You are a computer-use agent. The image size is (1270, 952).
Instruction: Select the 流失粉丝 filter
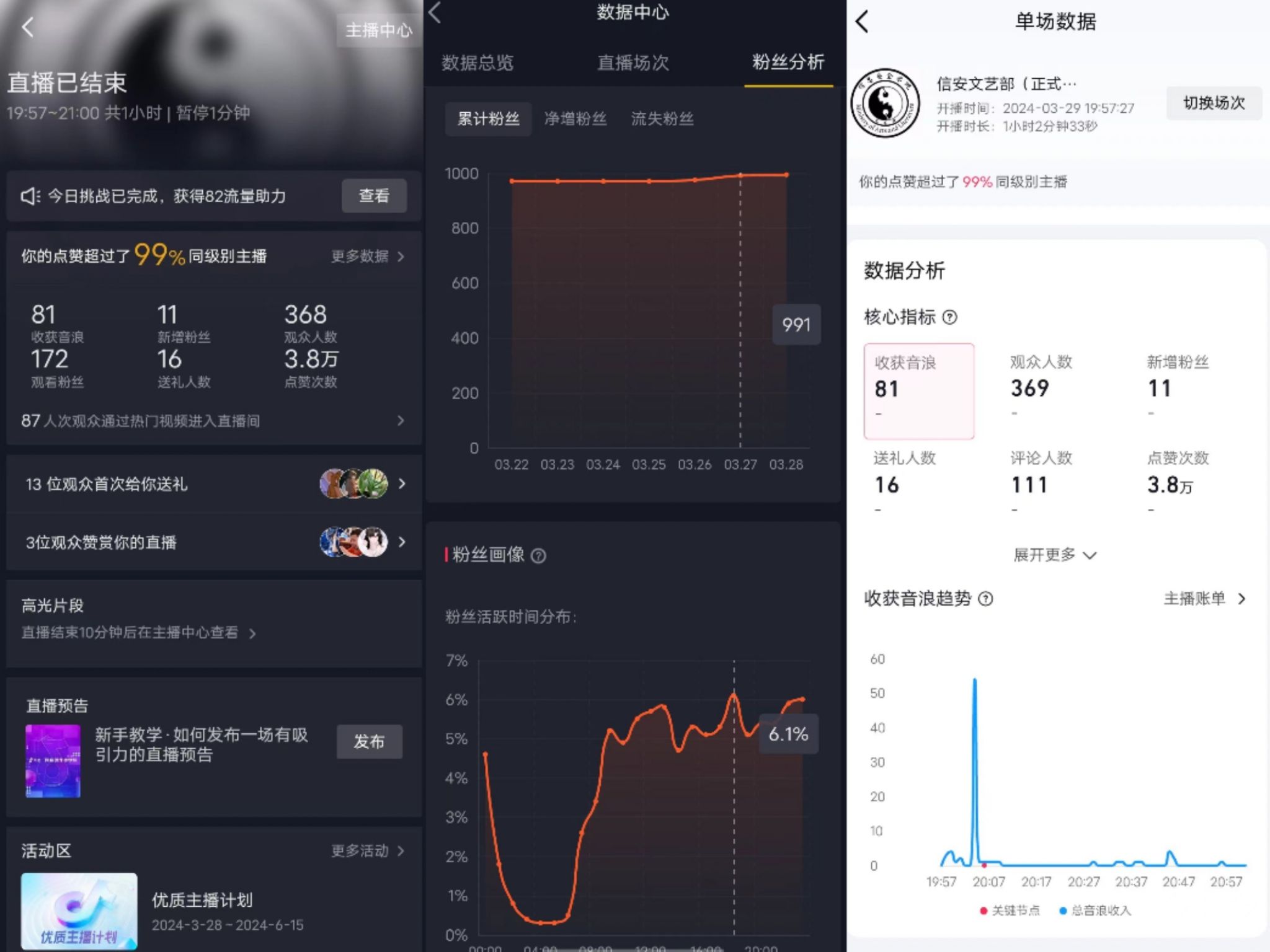click(662, 119)
